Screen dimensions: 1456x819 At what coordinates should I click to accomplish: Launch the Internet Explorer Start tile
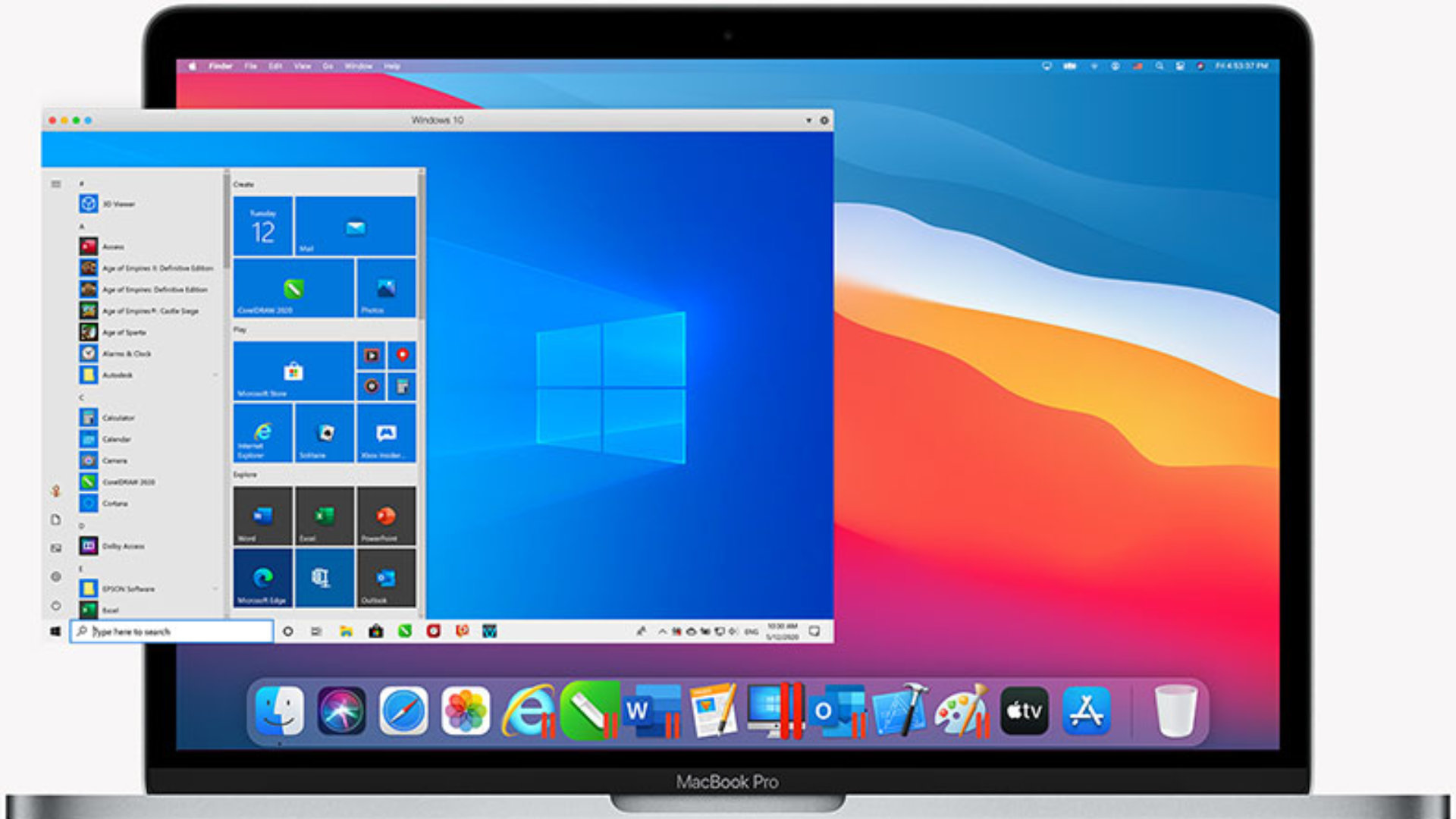263,433
